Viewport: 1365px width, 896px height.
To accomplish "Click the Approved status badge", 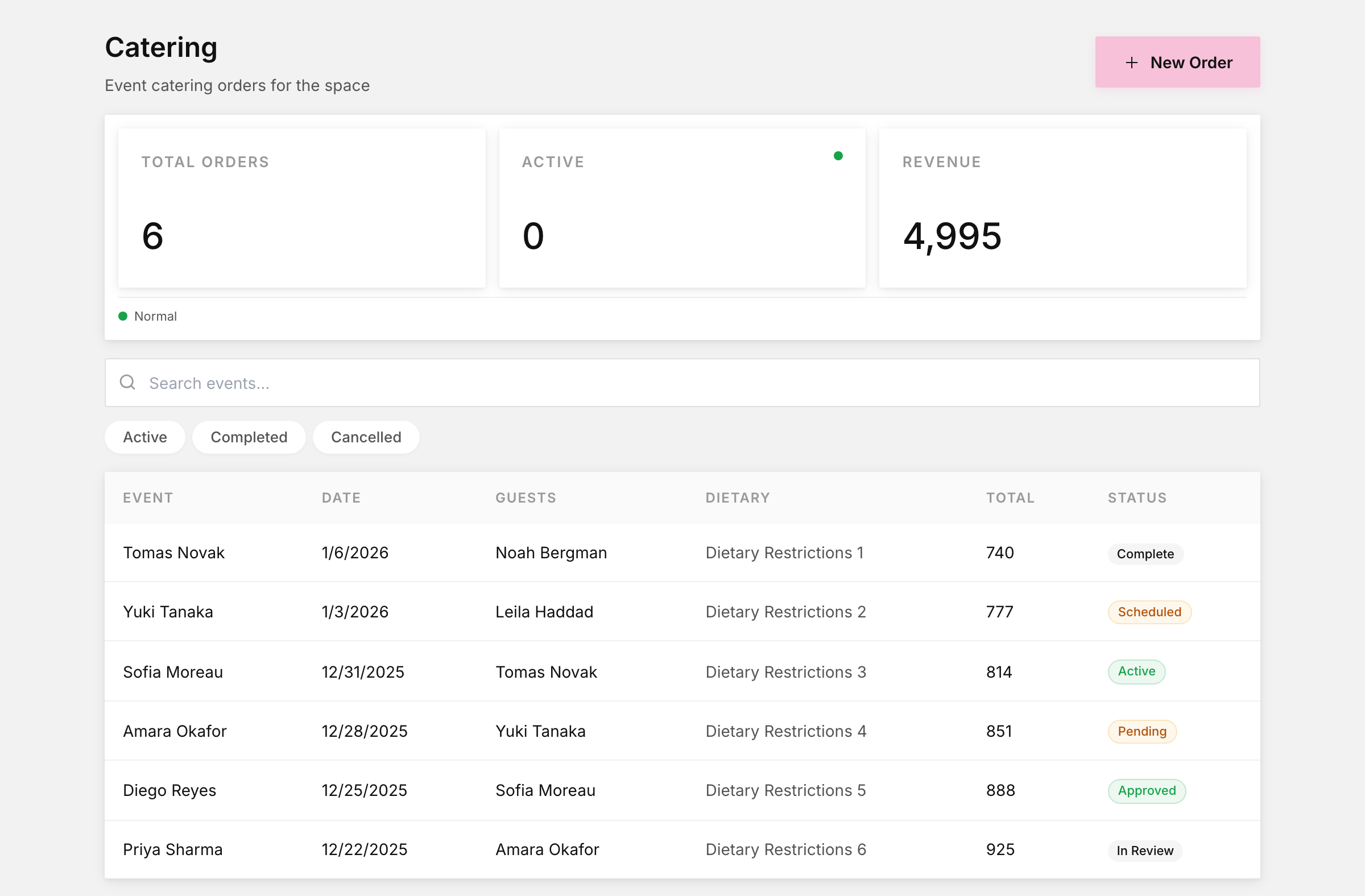I will coord(1147,790).
